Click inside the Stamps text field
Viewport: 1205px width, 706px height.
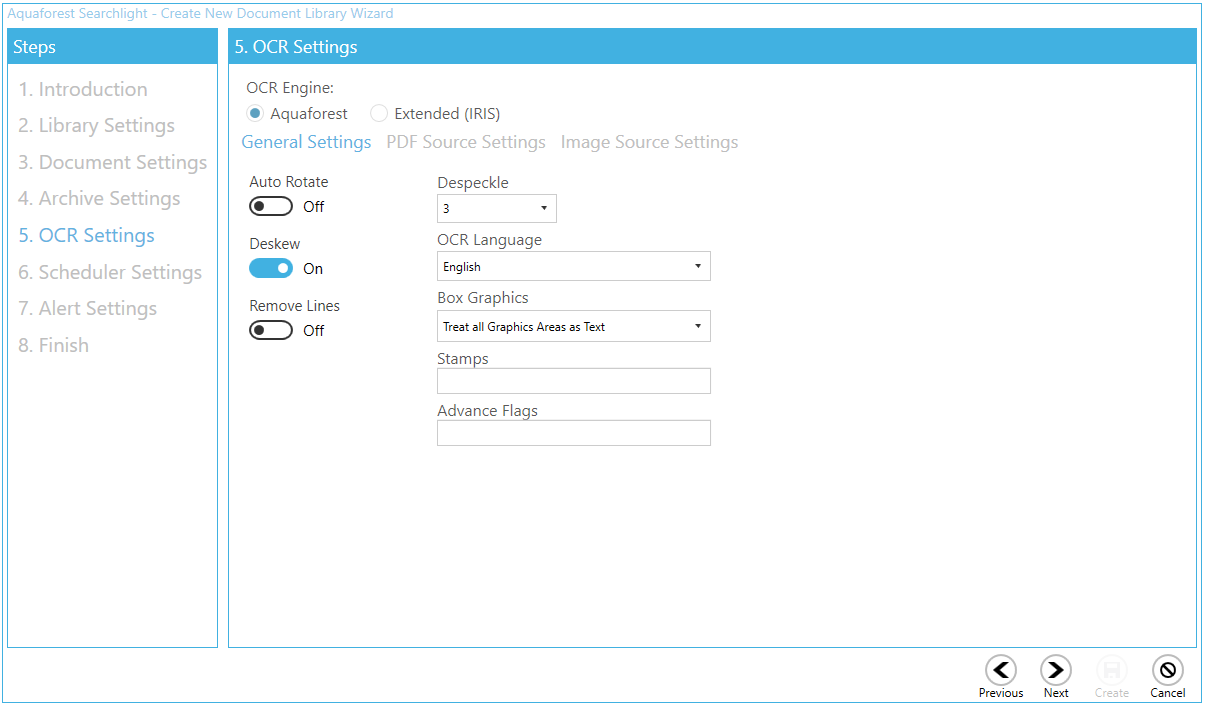point(574,381)
